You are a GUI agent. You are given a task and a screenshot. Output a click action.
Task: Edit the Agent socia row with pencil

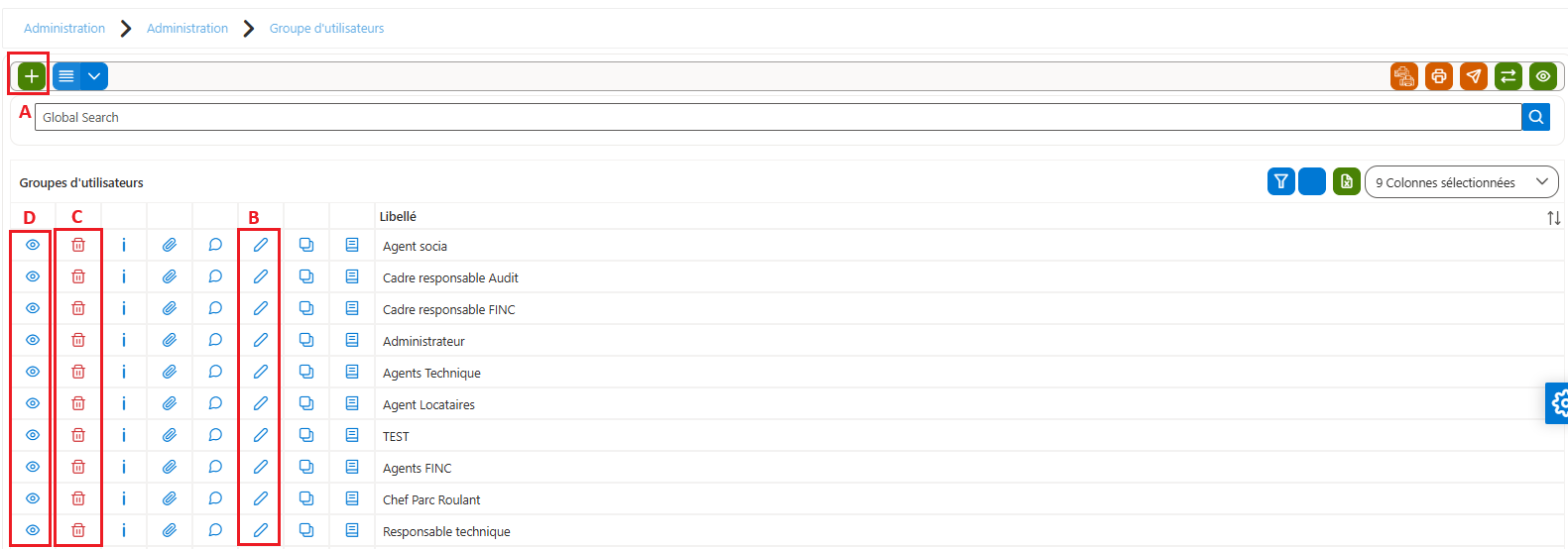coord(261,245)
